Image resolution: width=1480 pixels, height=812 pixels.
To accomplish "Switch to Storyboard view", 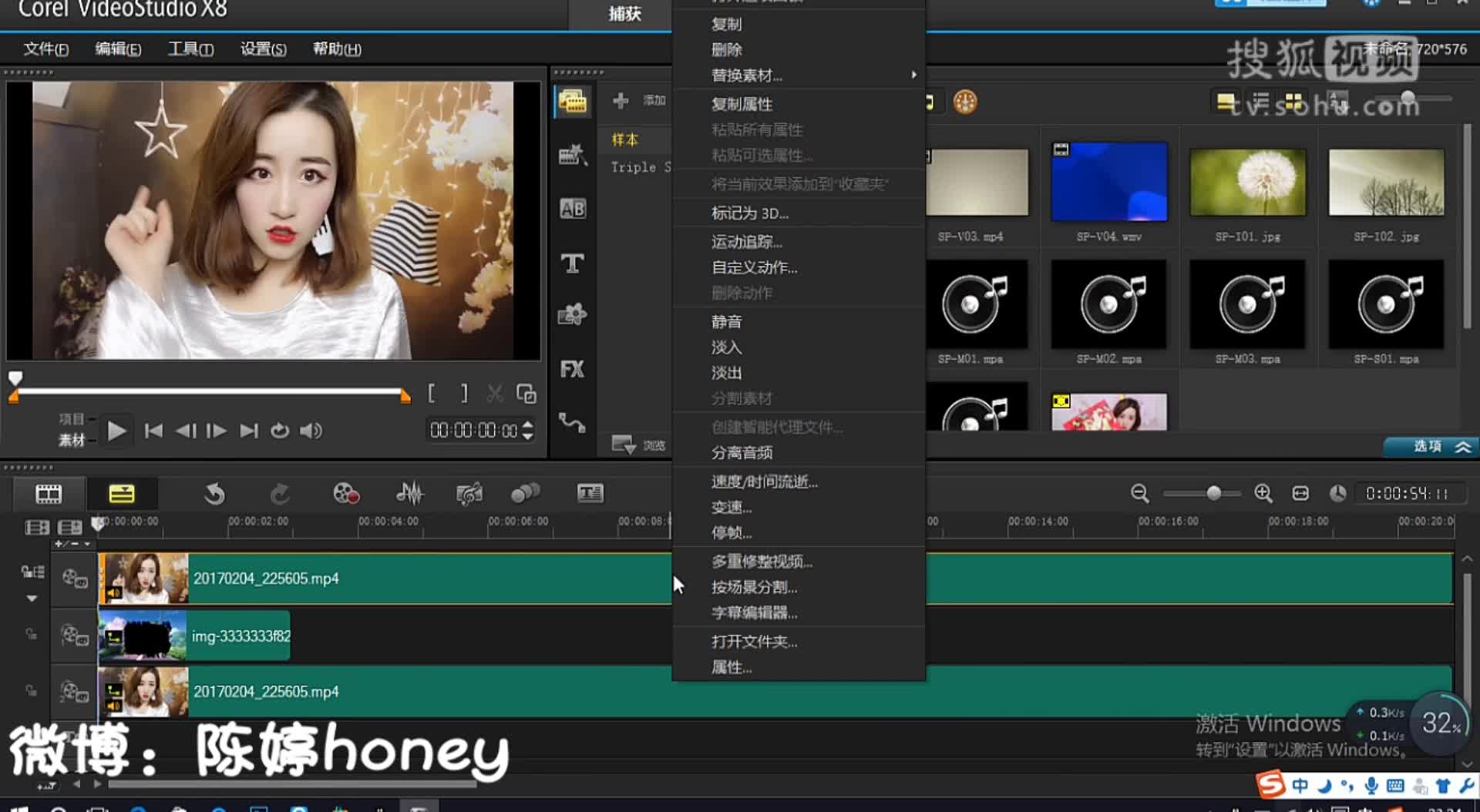I will (x=49, y=494).
